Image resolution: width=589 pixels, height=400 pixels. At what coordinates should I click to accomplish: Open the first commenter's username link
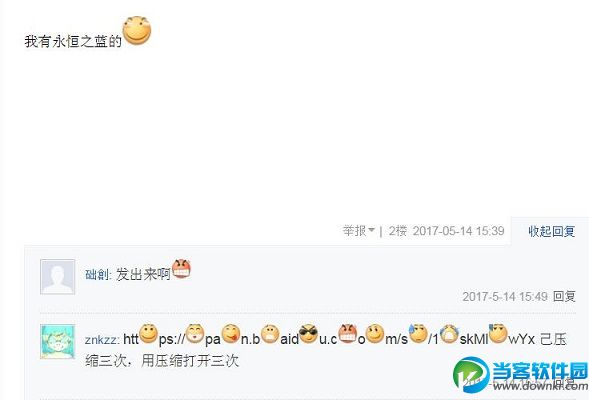point(97,275)
